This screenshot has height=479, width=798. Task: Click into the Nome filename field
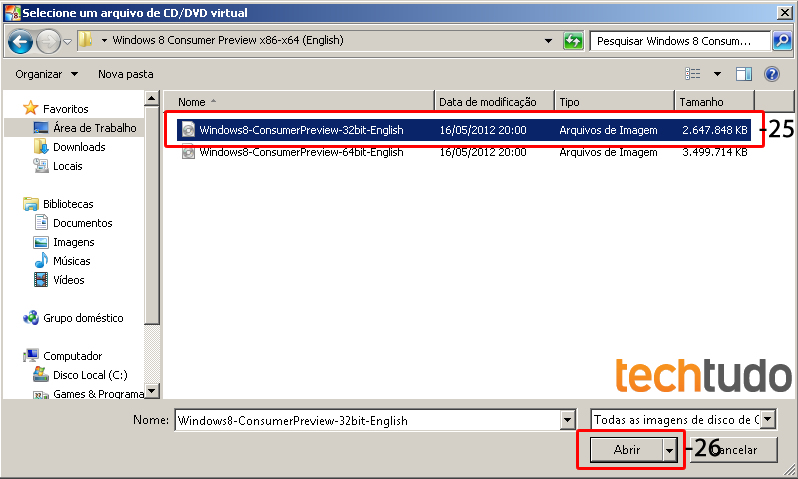click(x=367, y=420)
